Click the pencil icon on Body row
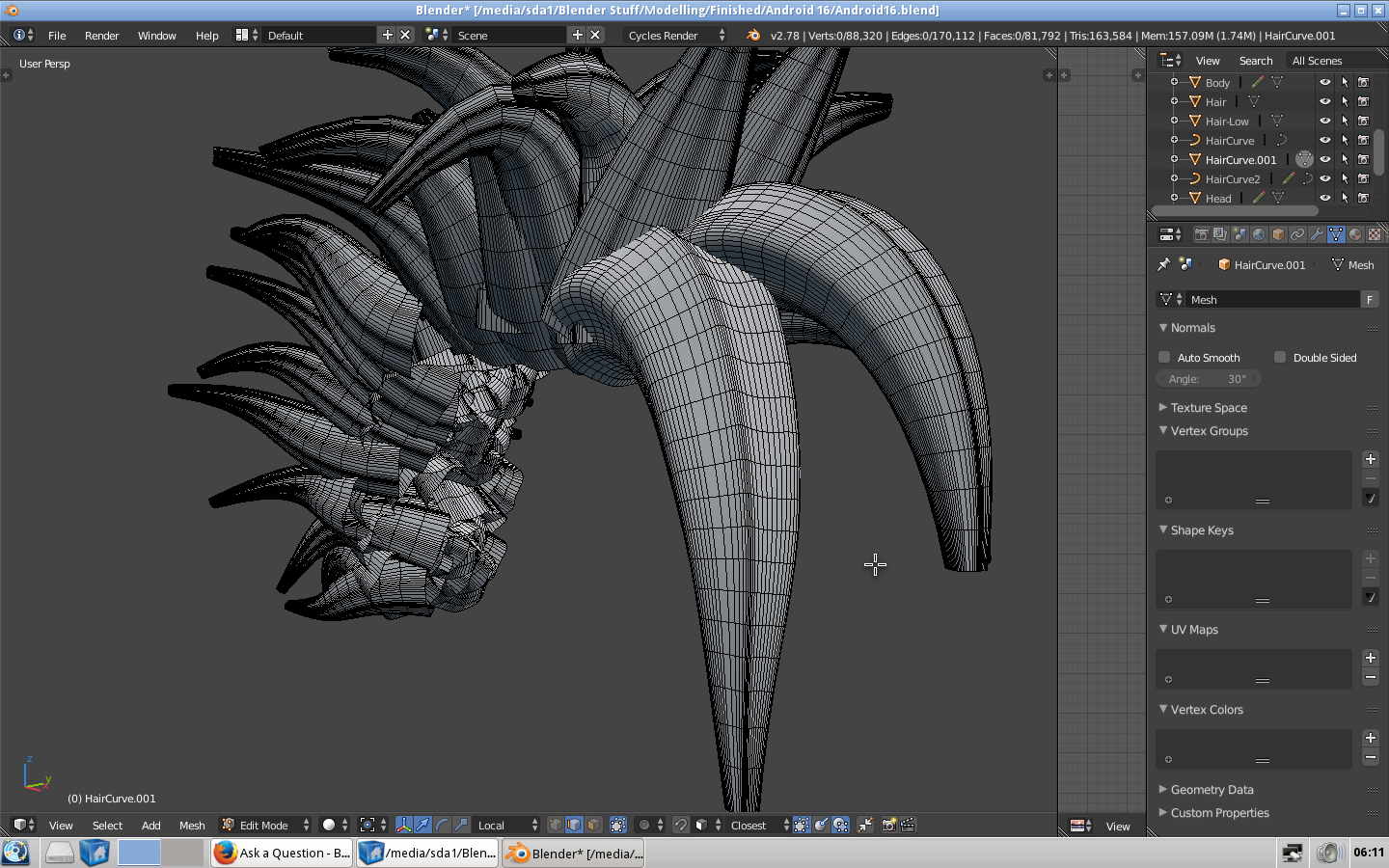This screenshot has height=868, width=1389. (1258, 82)
